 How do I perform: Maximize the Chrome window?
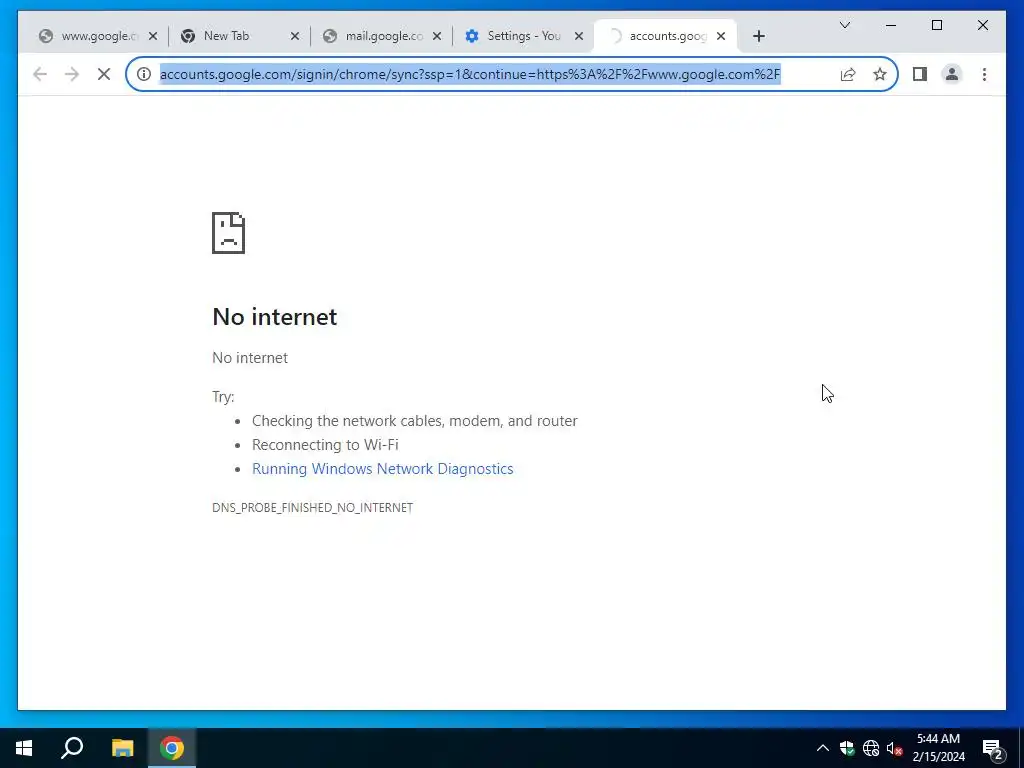(936, 25)
